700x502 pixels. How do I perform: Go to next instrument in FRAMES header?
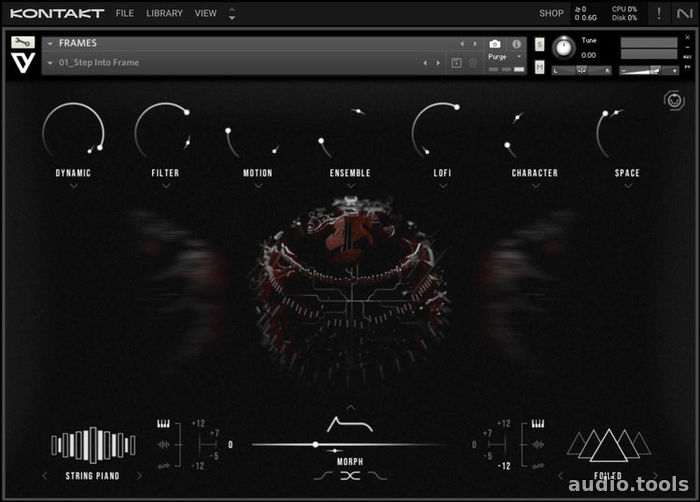point(475,44)
